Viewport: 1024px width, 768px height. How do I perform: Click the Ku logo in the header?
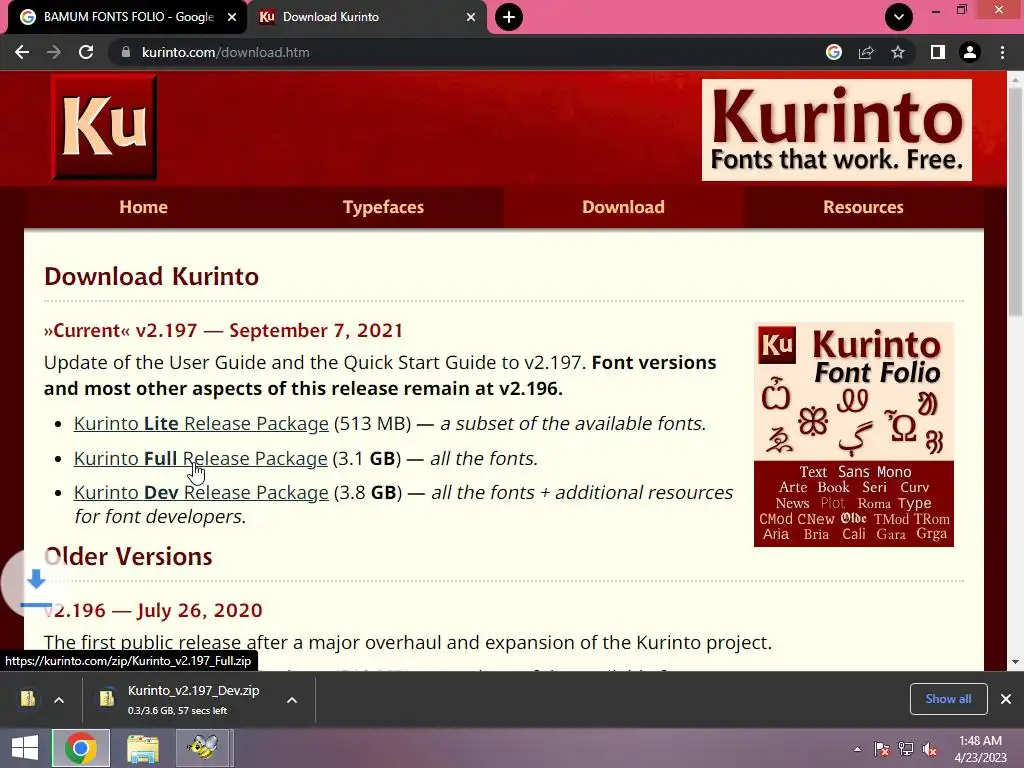coord(104,127)
